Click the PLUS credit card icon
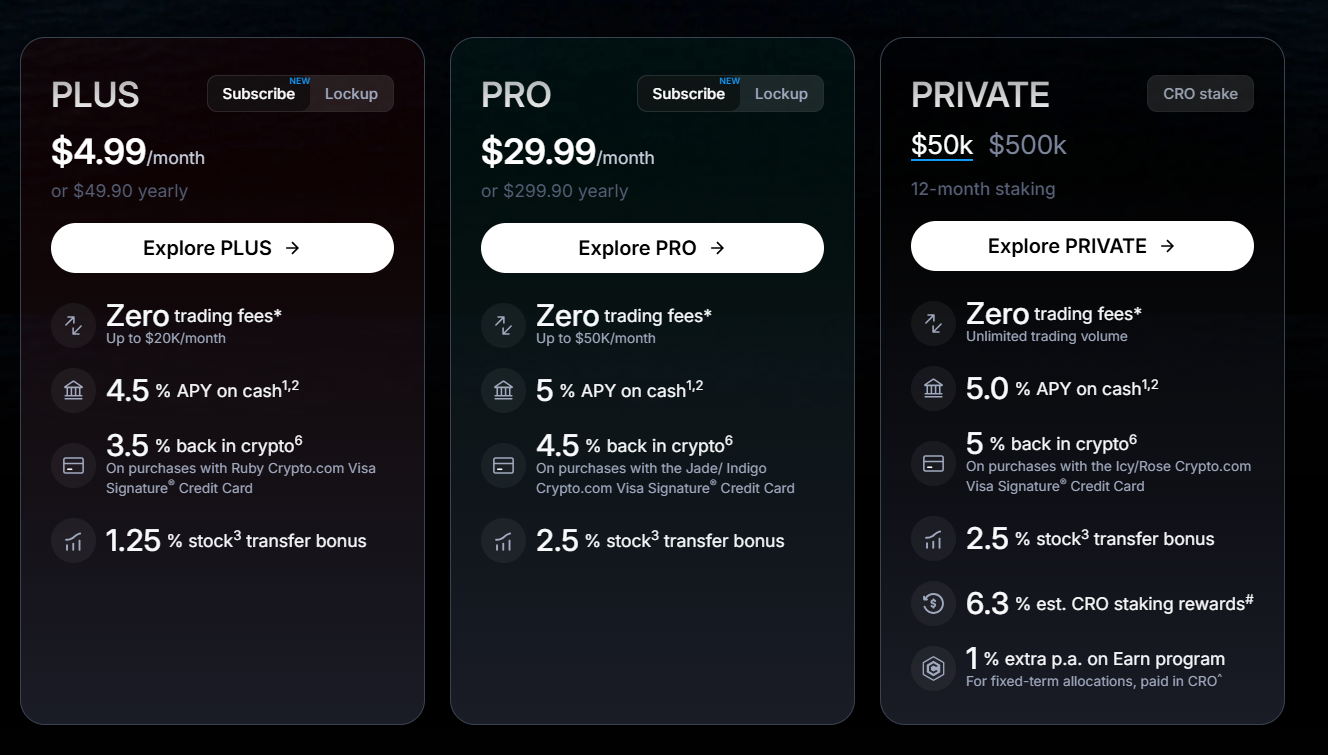The width and height of the screenshot is (1328, 755). pos(73,466)
